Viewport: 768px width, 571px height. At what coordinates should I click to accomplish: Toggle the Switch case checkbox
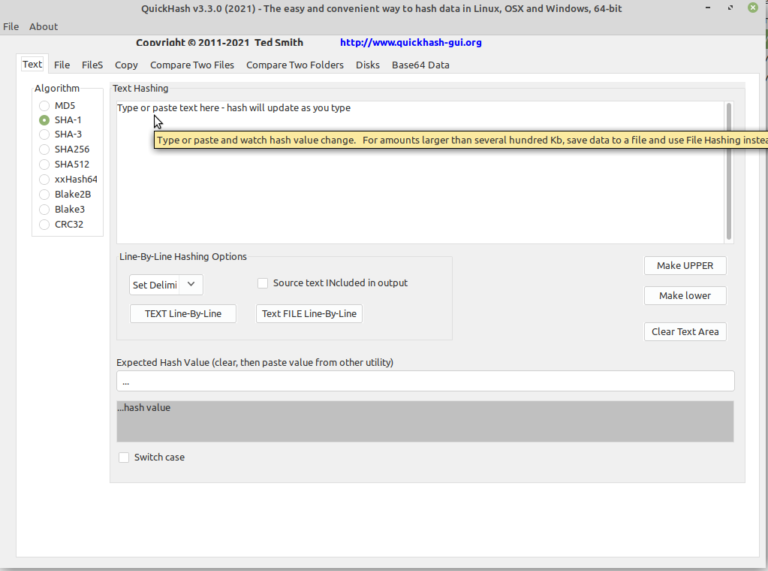coord(124,457)
